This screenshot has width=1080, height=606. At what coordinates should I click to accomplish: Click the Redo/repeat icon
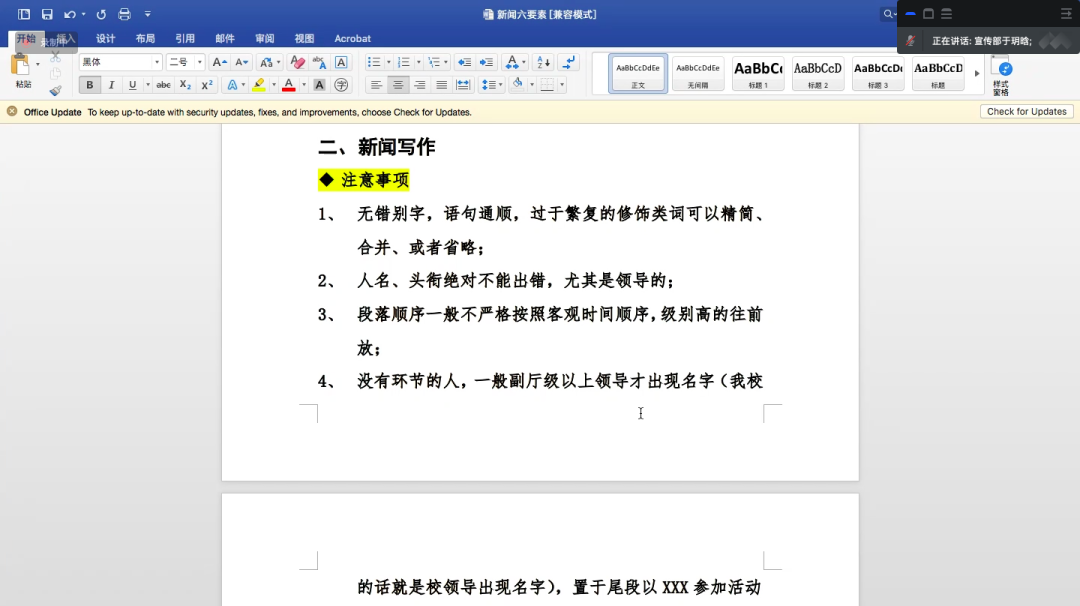101,14
